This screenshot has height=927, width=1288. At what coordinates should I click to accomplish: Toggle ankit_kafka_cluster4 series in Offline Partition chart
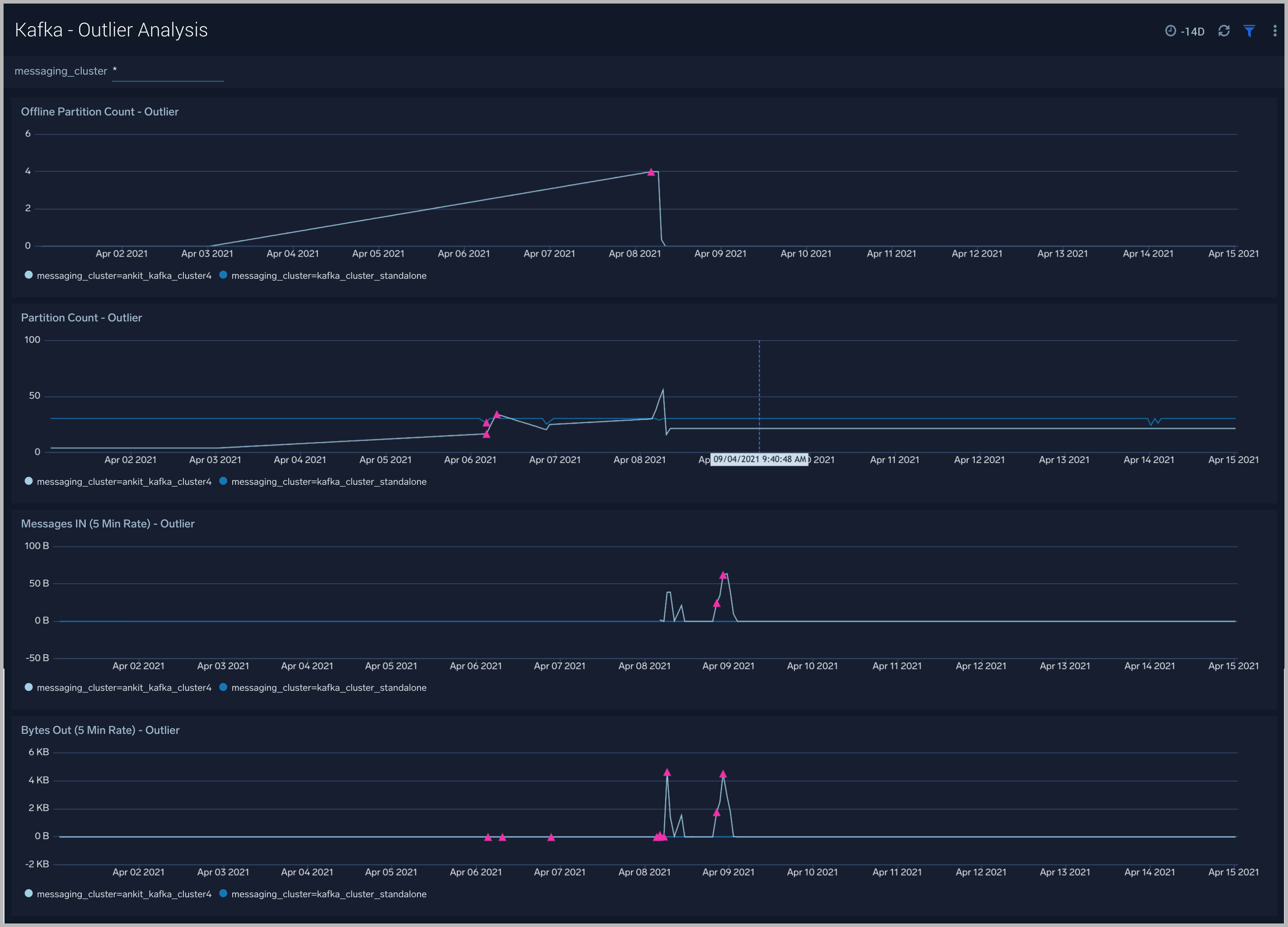click(x=28, y=275)
